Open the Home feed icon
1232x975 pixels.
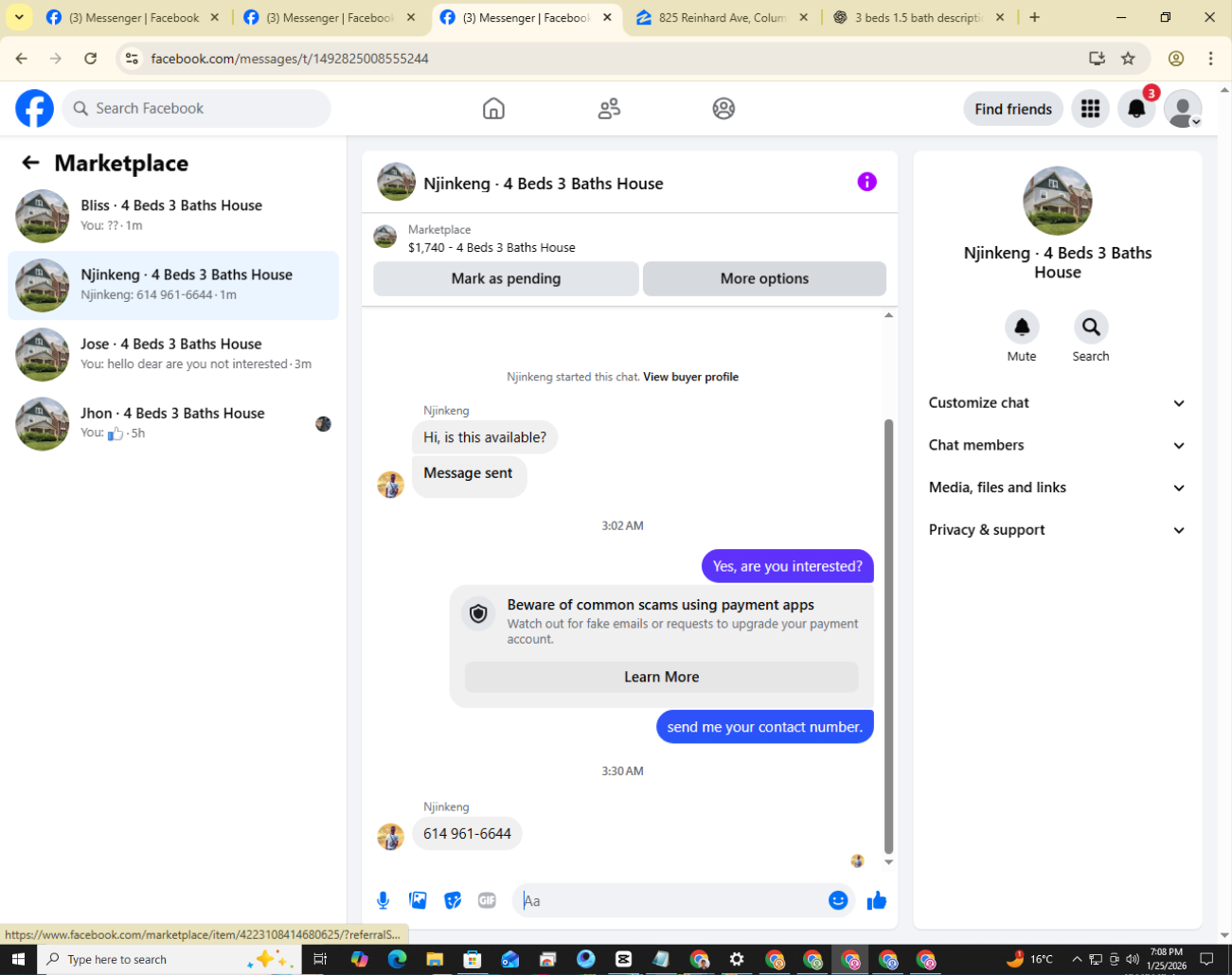pos(493,109)
